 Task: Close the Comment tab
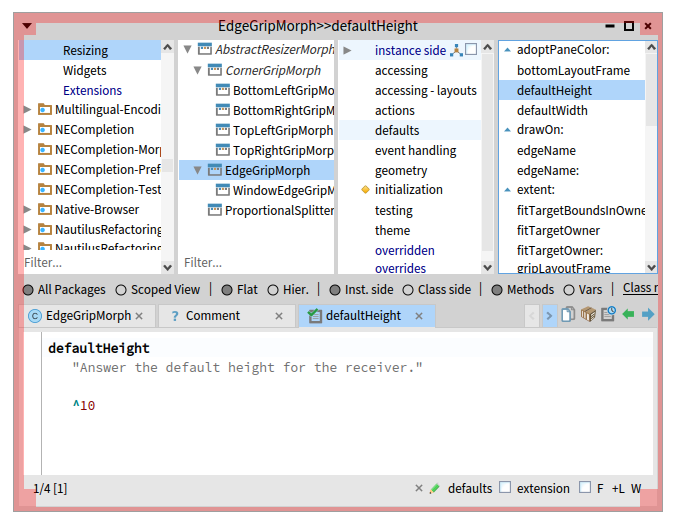[279, 316]
